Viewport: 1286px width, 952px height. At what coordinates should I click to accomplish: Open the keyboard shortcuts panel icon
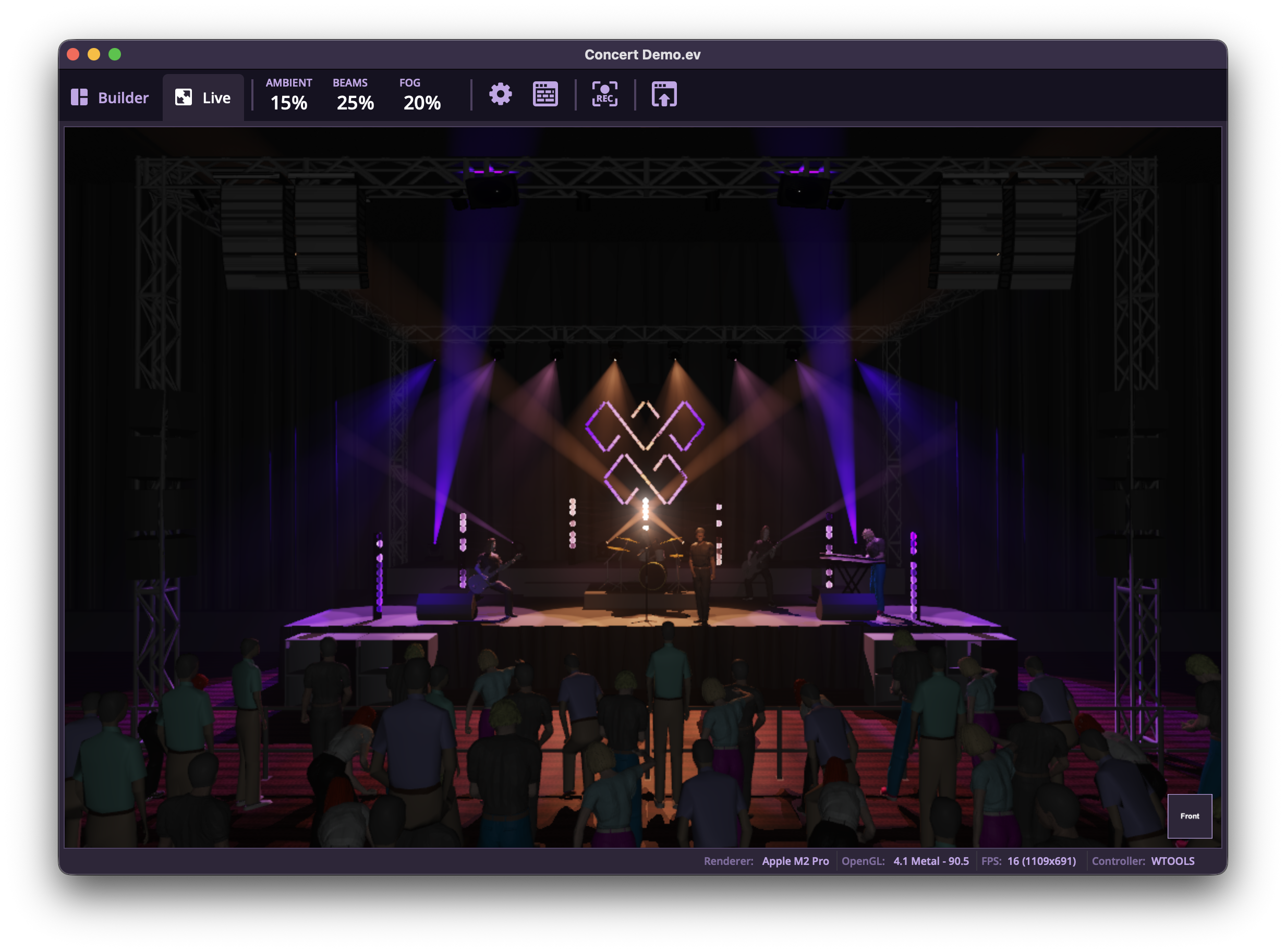coord(545,94)
